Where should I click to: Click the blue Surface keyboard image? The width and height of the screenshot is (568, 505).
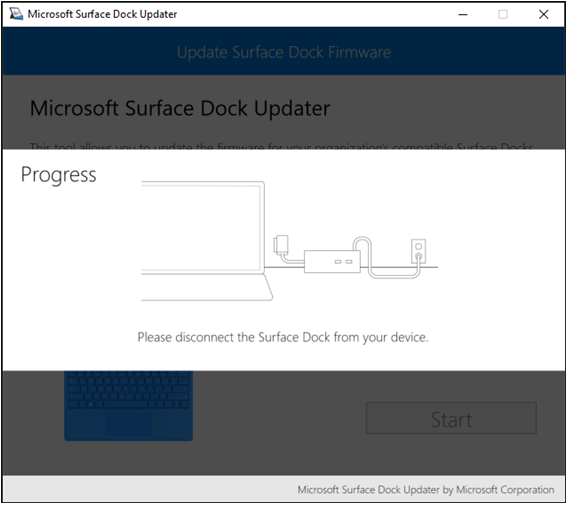(x=129, y=405)
